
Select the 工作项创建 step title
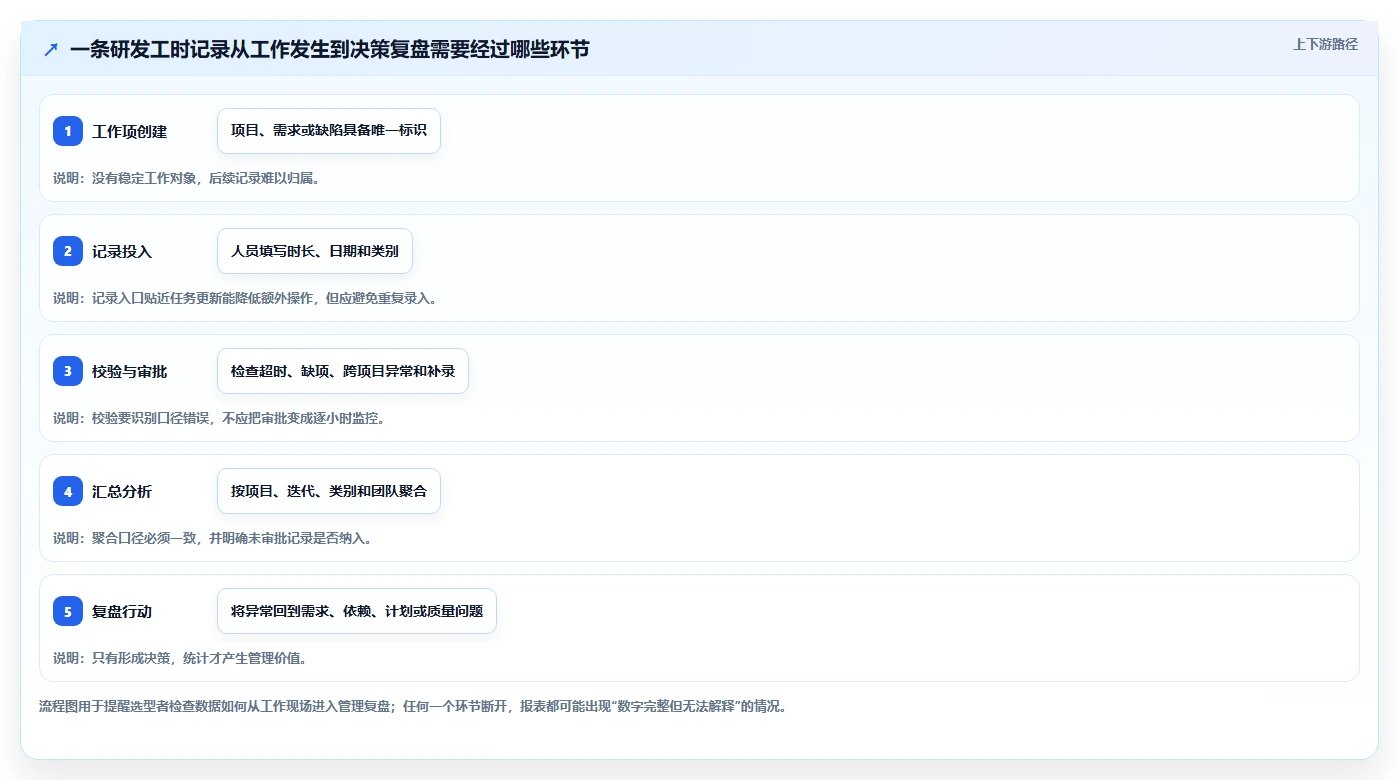pos(130,132)
